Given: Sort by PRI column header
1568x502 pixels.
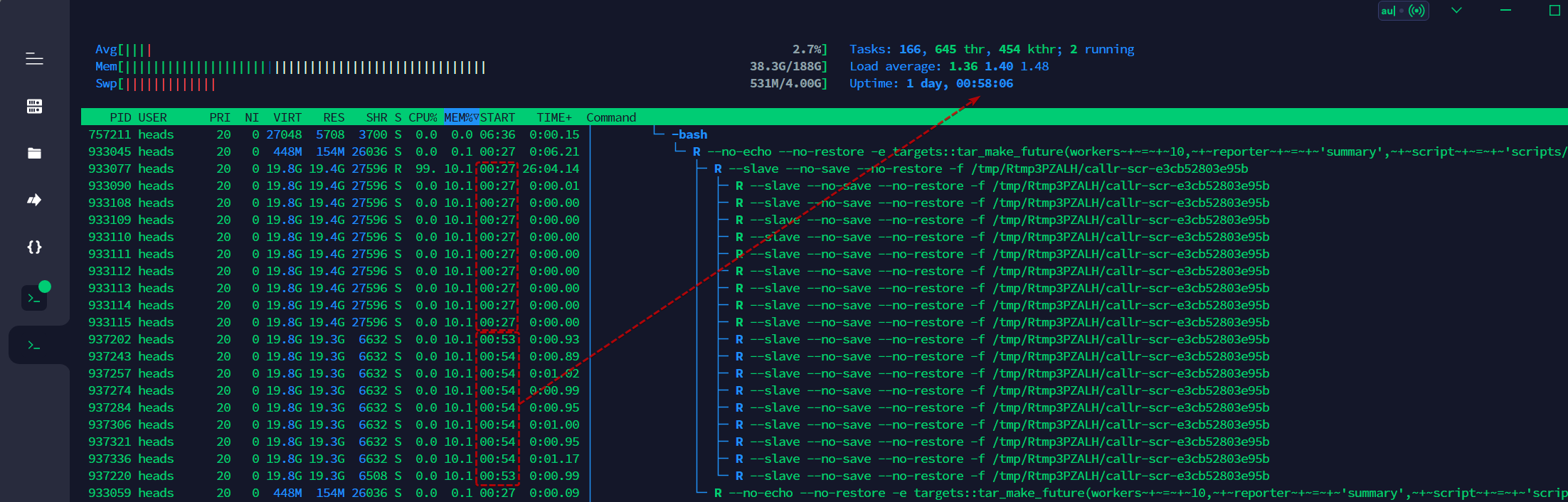Looking at the screenshot, I should click(x=220, y=117).
